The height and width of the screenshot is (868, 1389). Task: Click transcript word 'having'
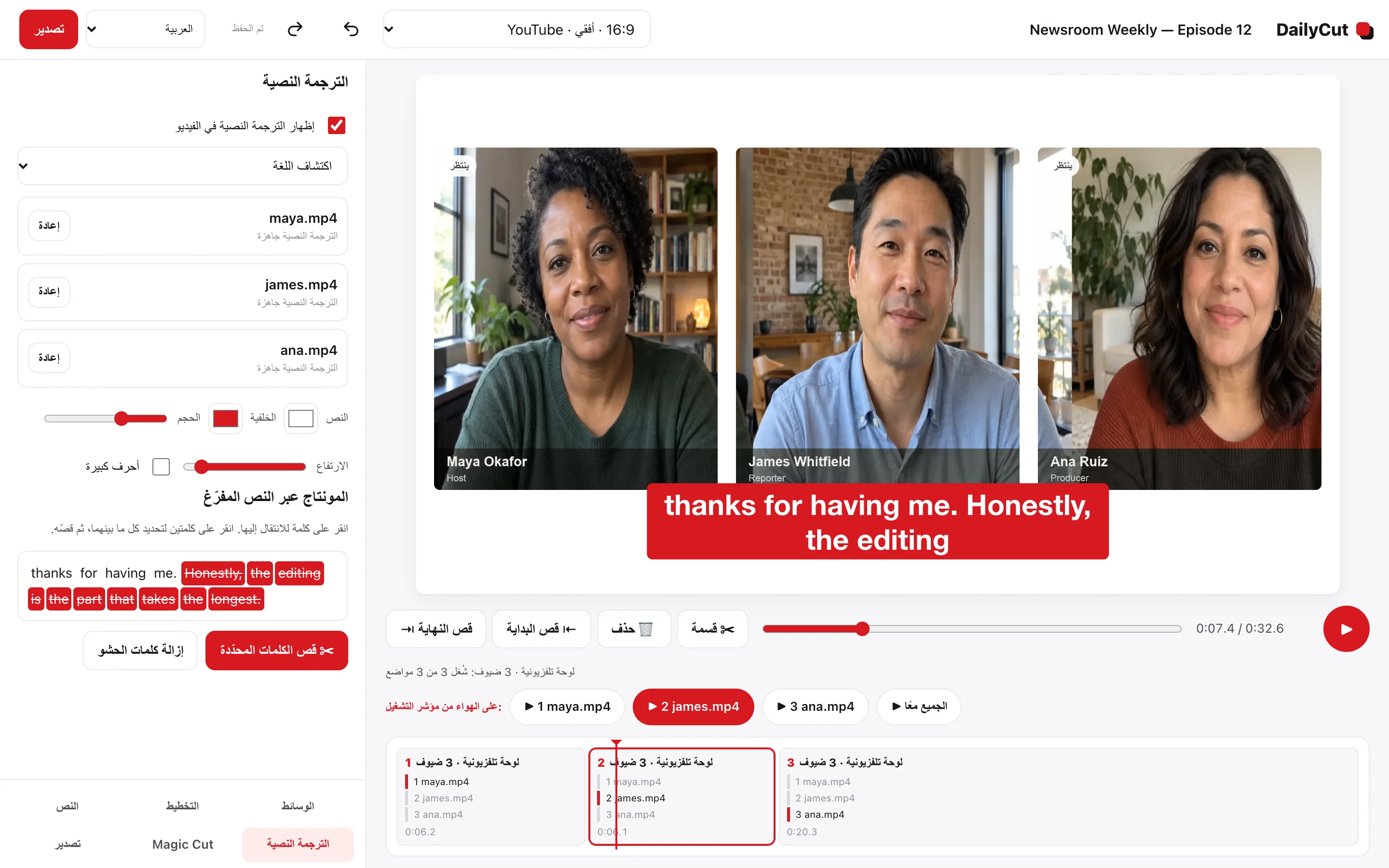click(x=126, y=573)
